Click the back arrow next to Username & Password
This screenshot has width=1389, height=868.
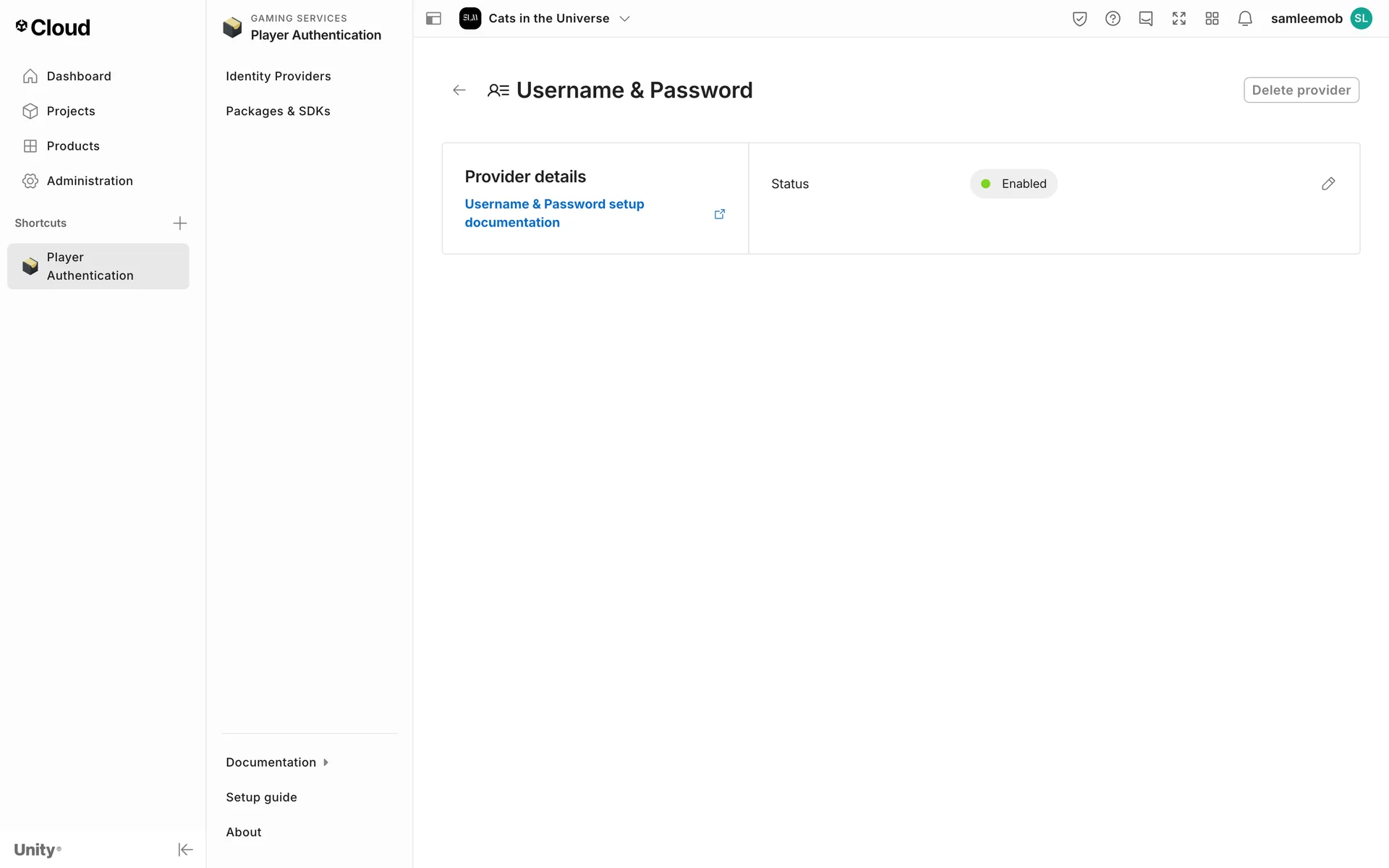459,90
